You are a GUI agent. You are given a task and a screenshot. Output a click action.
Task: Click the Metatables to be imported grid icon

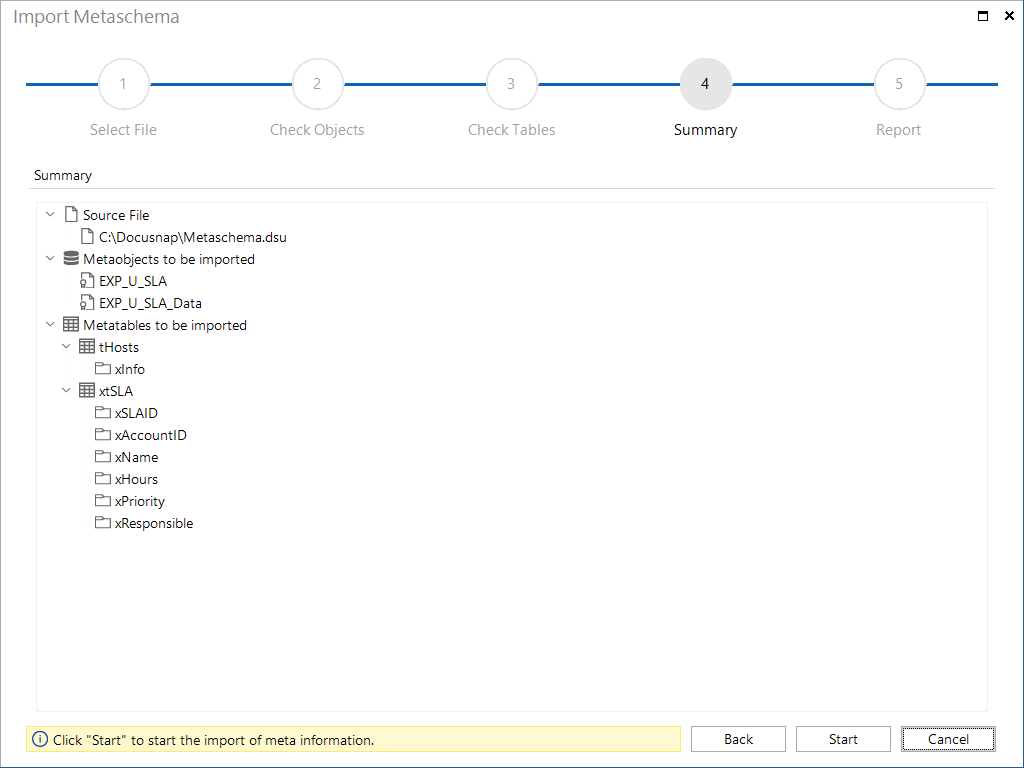click(70, 324)
